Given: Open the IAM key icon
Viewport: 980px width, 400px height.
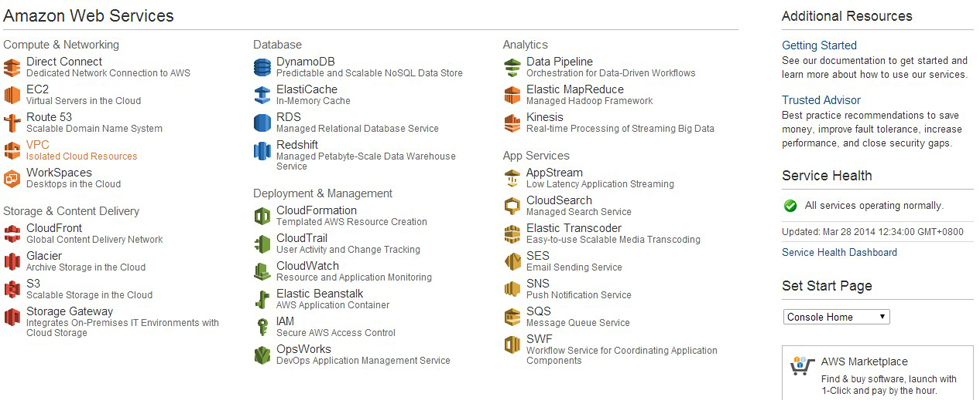Looking at the screenshot, I should [262, 326].
